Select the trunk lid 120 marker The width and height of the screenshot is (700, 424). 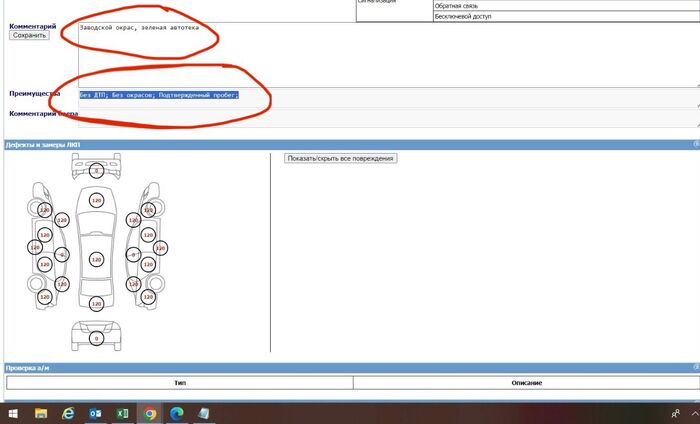(x=96, y=304)
